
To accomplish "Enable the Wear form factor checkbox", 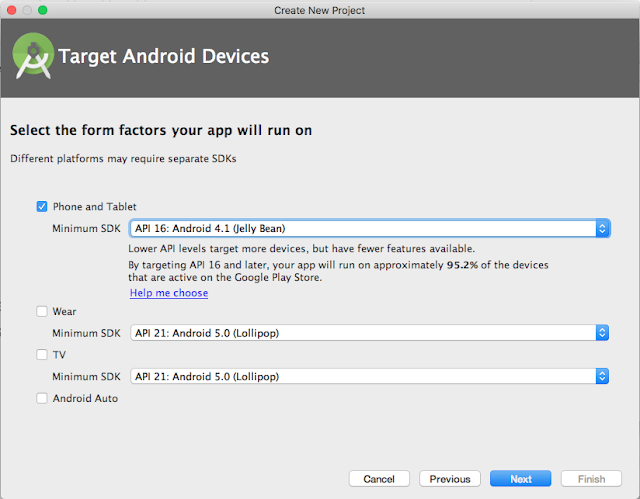I will [42, 311].
